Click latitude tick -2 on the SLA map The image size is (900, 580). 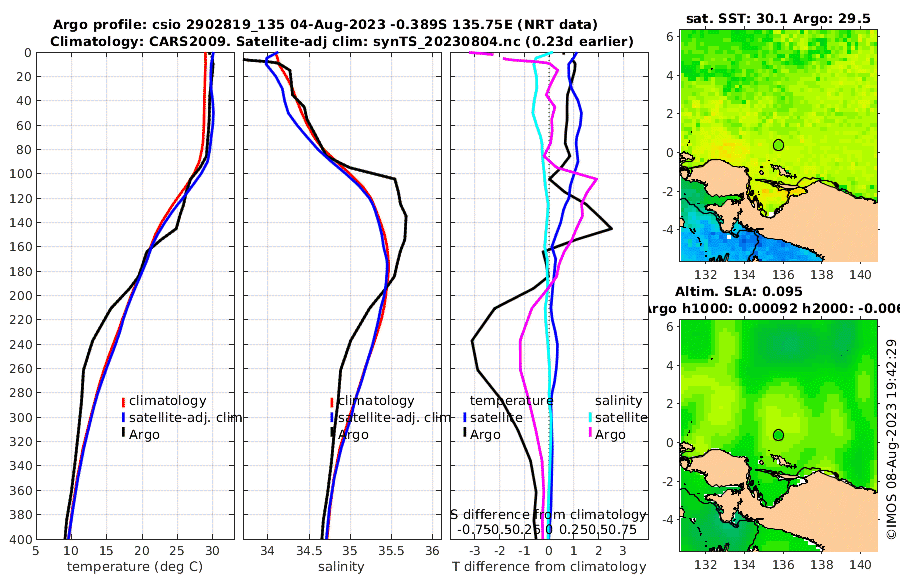666,481
